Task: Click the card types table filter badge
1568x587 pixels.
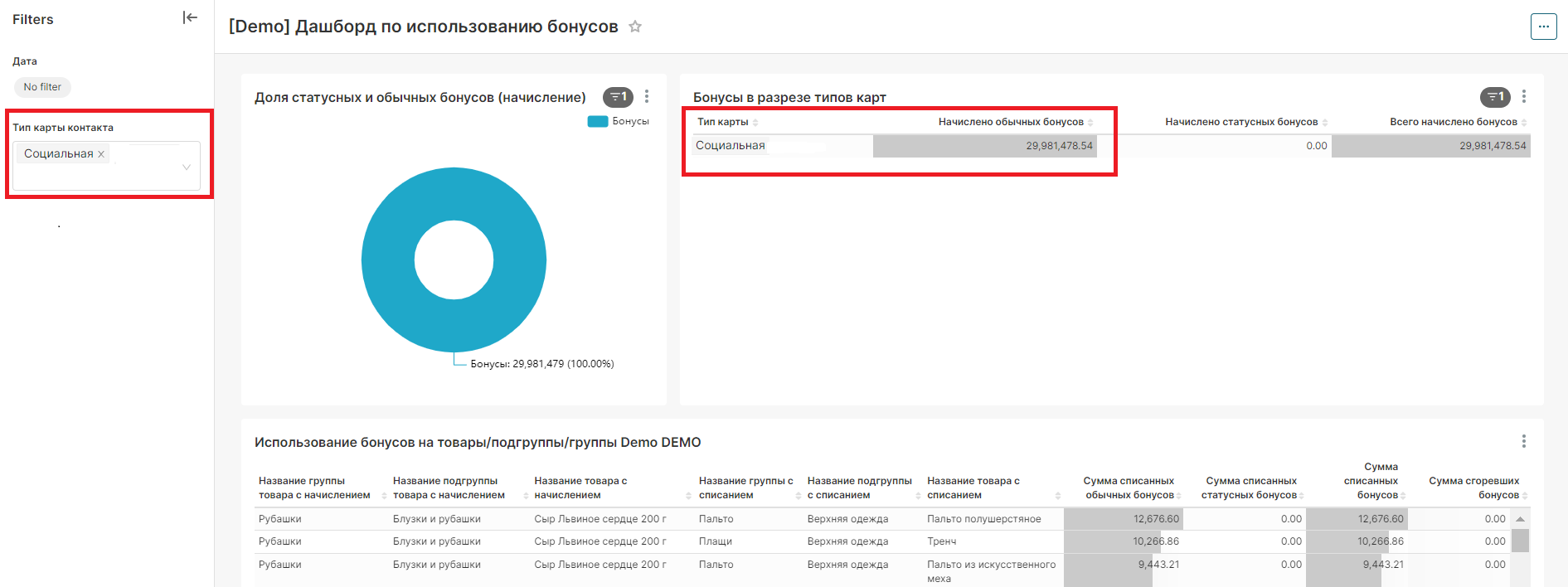Action: click(x=1495, y=97)
